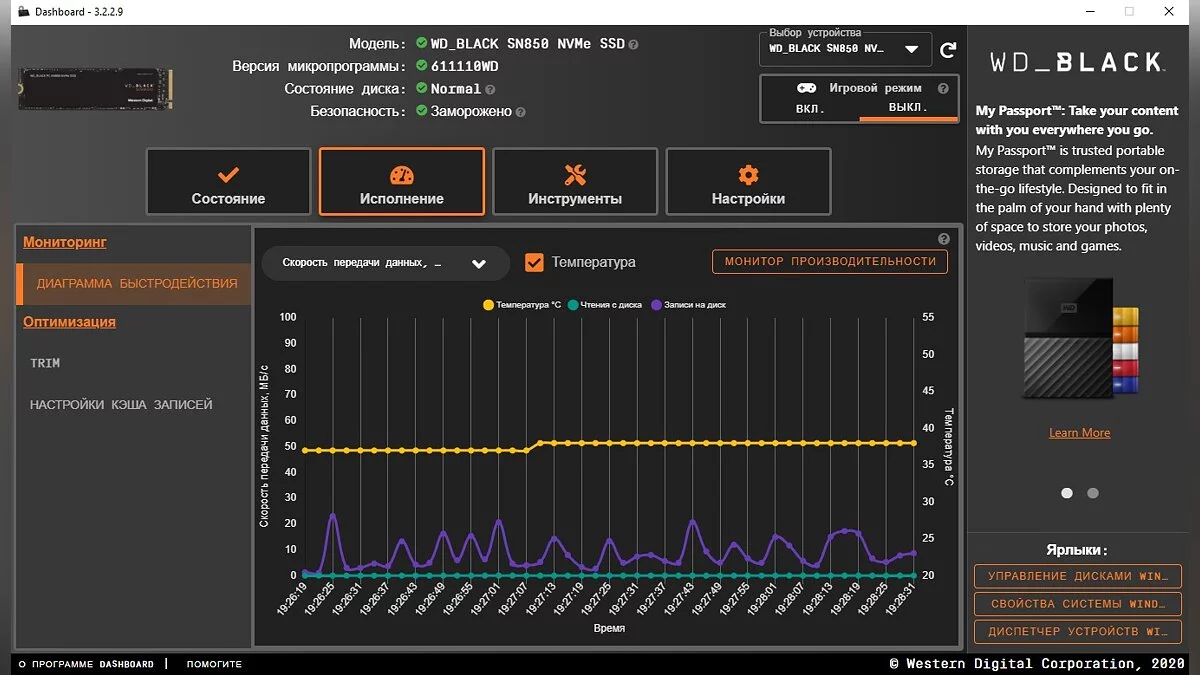Click the refresh icon next to device selector
Screen dimensions: 1200x675
[x=948, y=49]
